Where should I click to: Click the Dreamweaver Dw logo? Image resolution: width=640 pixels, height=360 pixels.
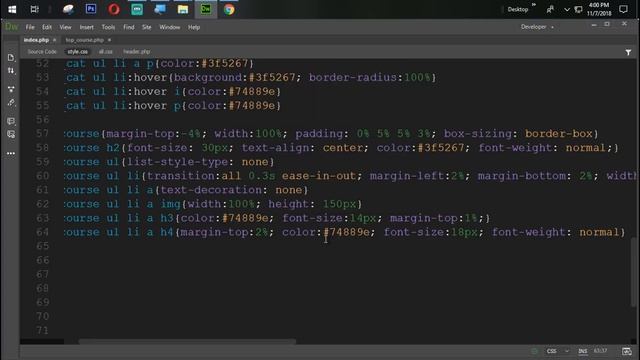(x=11, y=27)
